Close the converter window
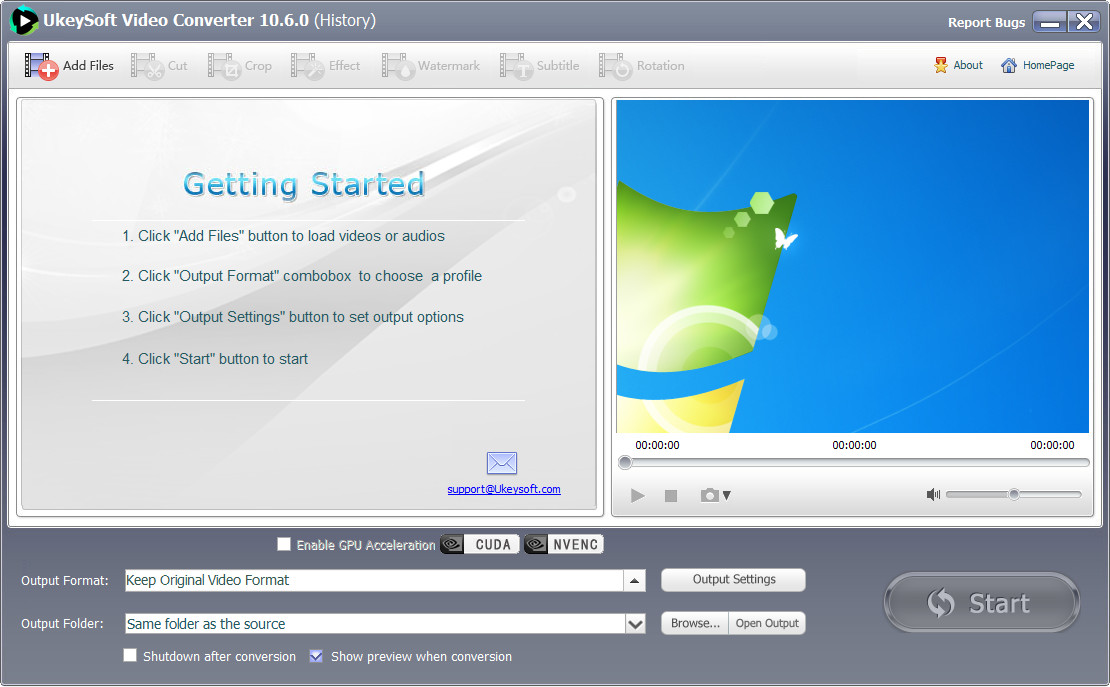Image resolution: width=1110 pixels, height=687 pixels. (1084, 22)
